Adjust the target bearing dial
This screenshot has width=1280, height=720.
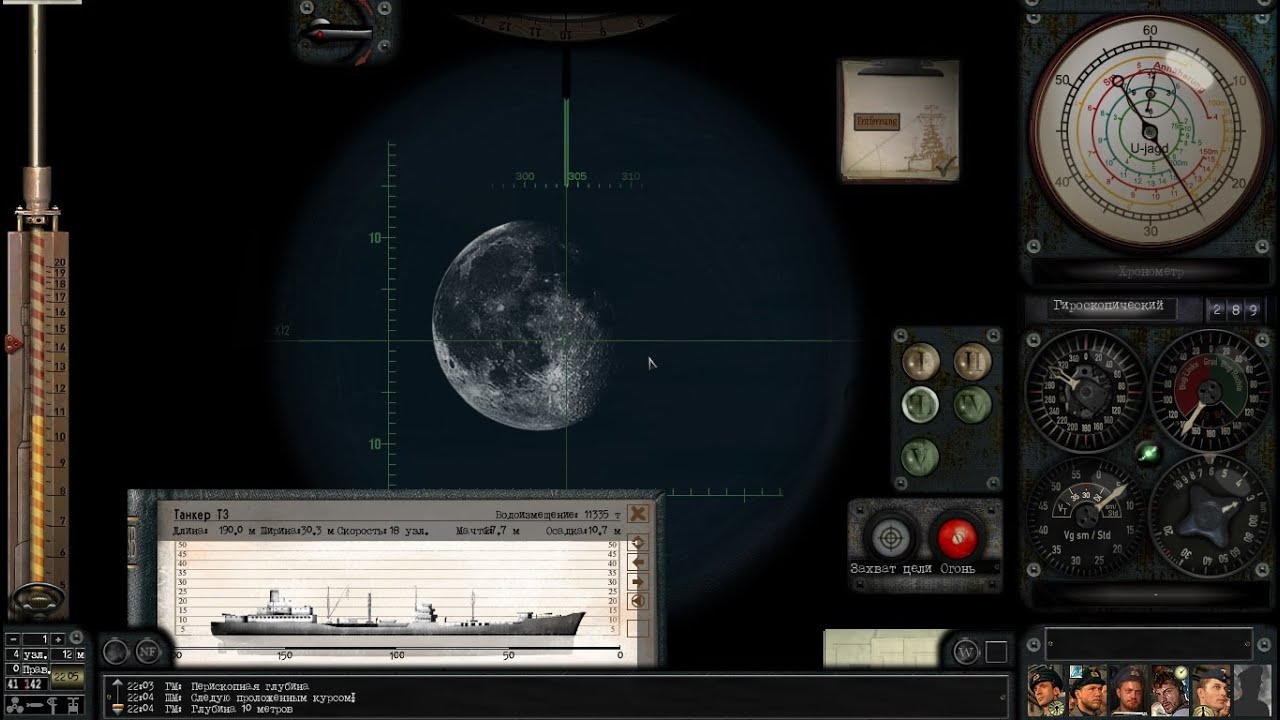coord(1084,391)
